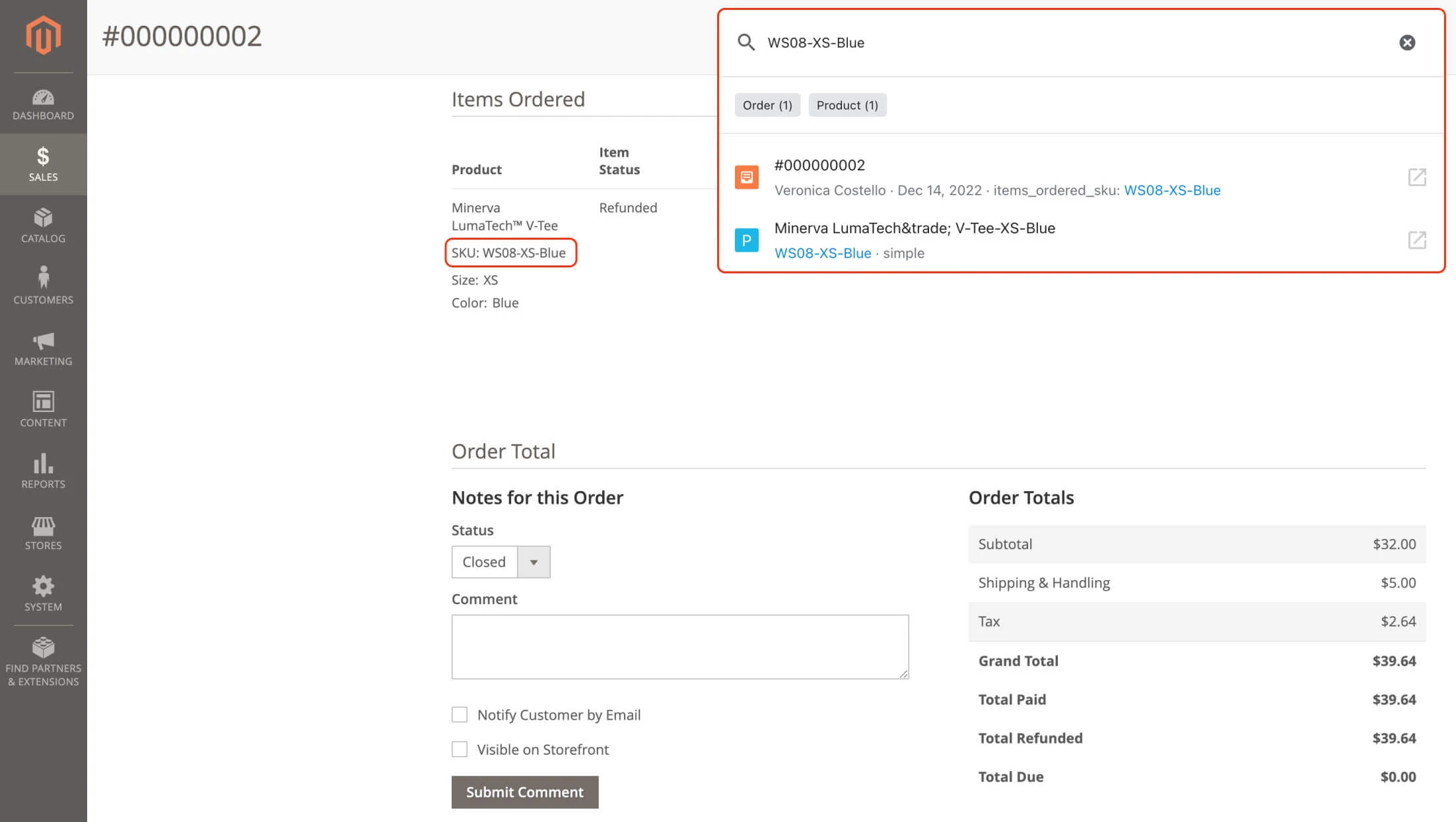1456x822 pixels.
Task: Select the Marketing megaphone icon
Action: (43, 347)
